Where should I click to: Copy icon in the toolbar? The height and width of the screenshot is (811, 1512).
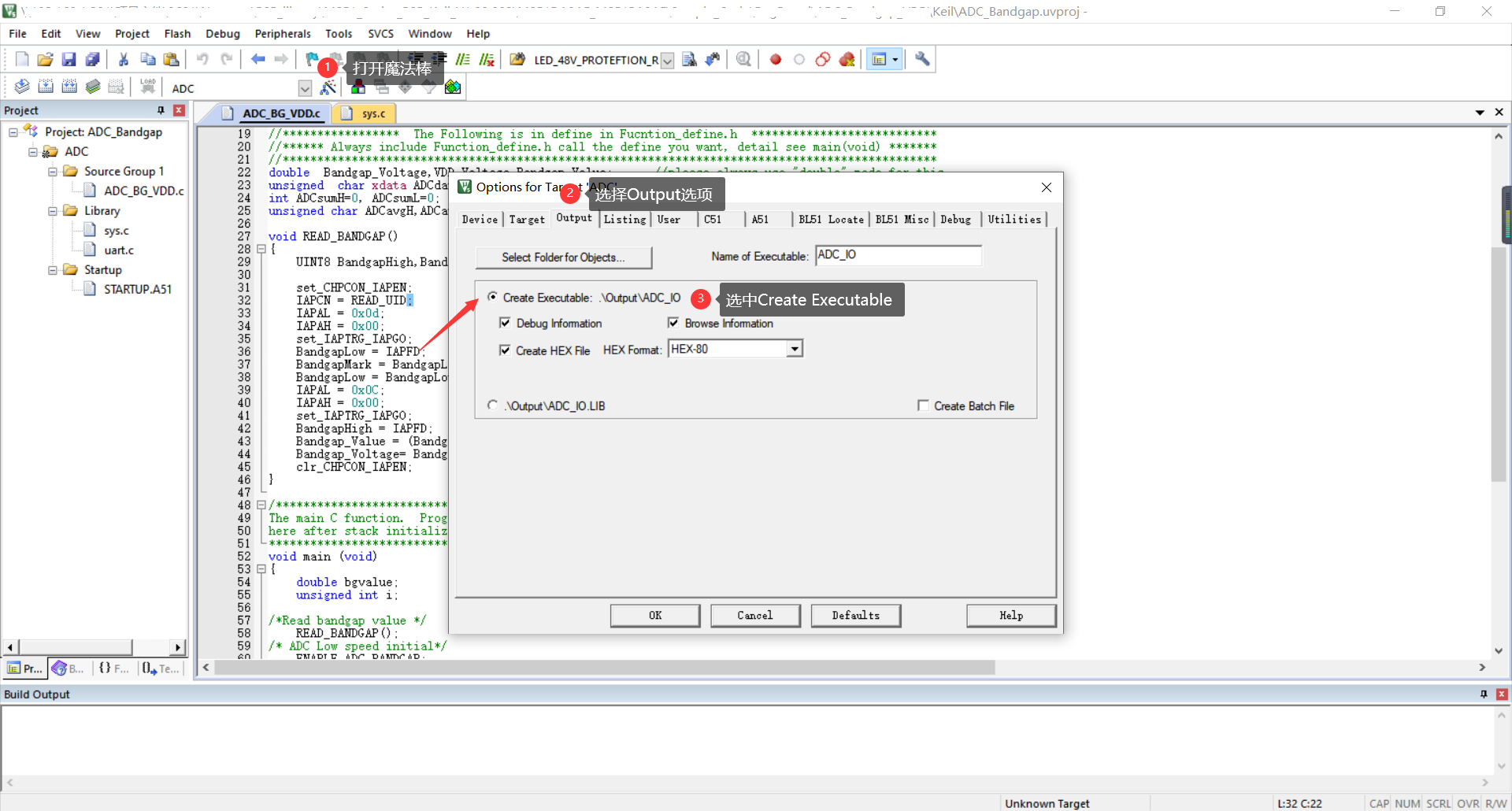tap(147, 60)
